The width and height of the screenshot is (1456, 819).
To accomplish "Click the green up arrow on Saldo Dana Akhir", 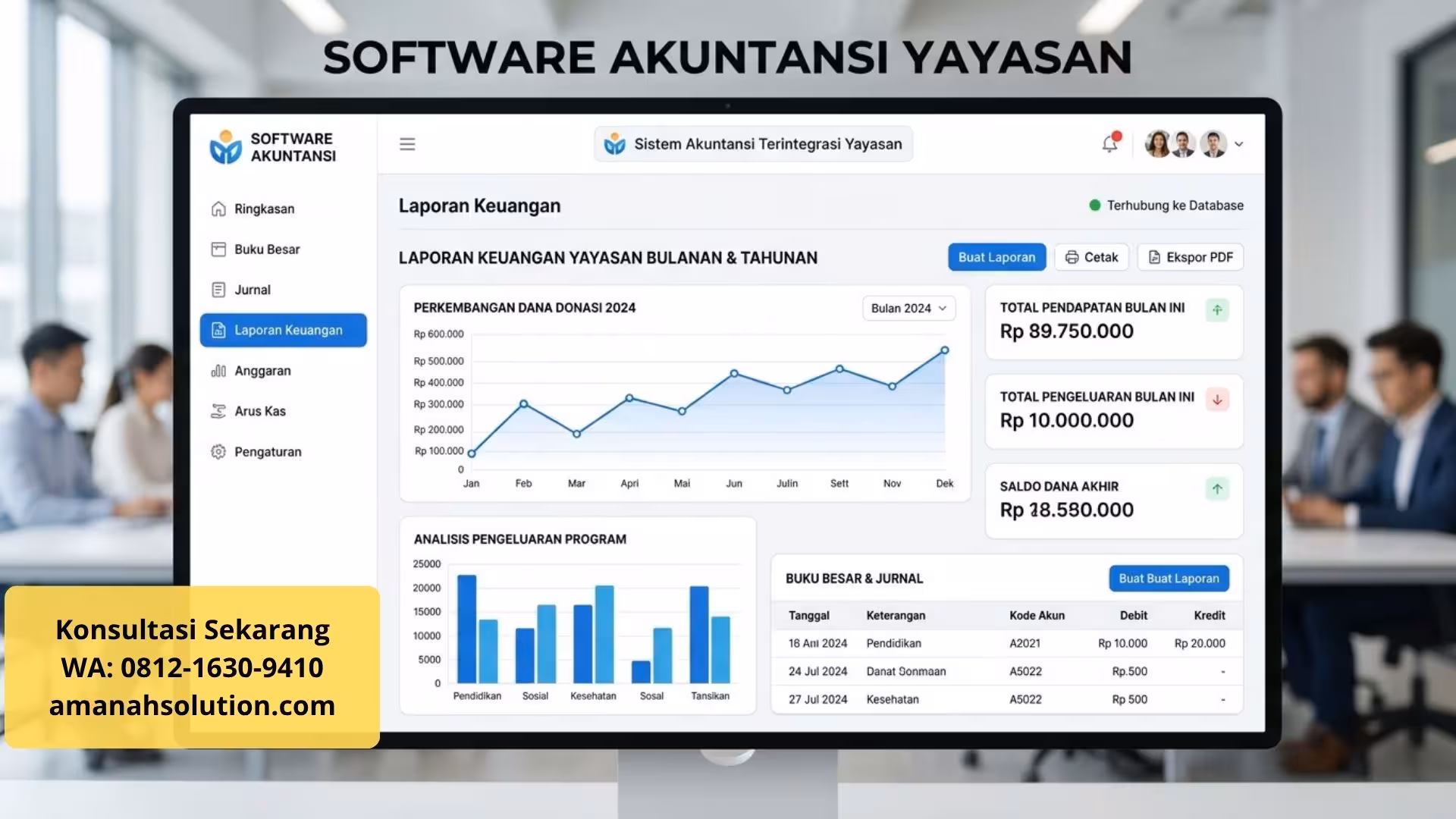I will 1217,488.
